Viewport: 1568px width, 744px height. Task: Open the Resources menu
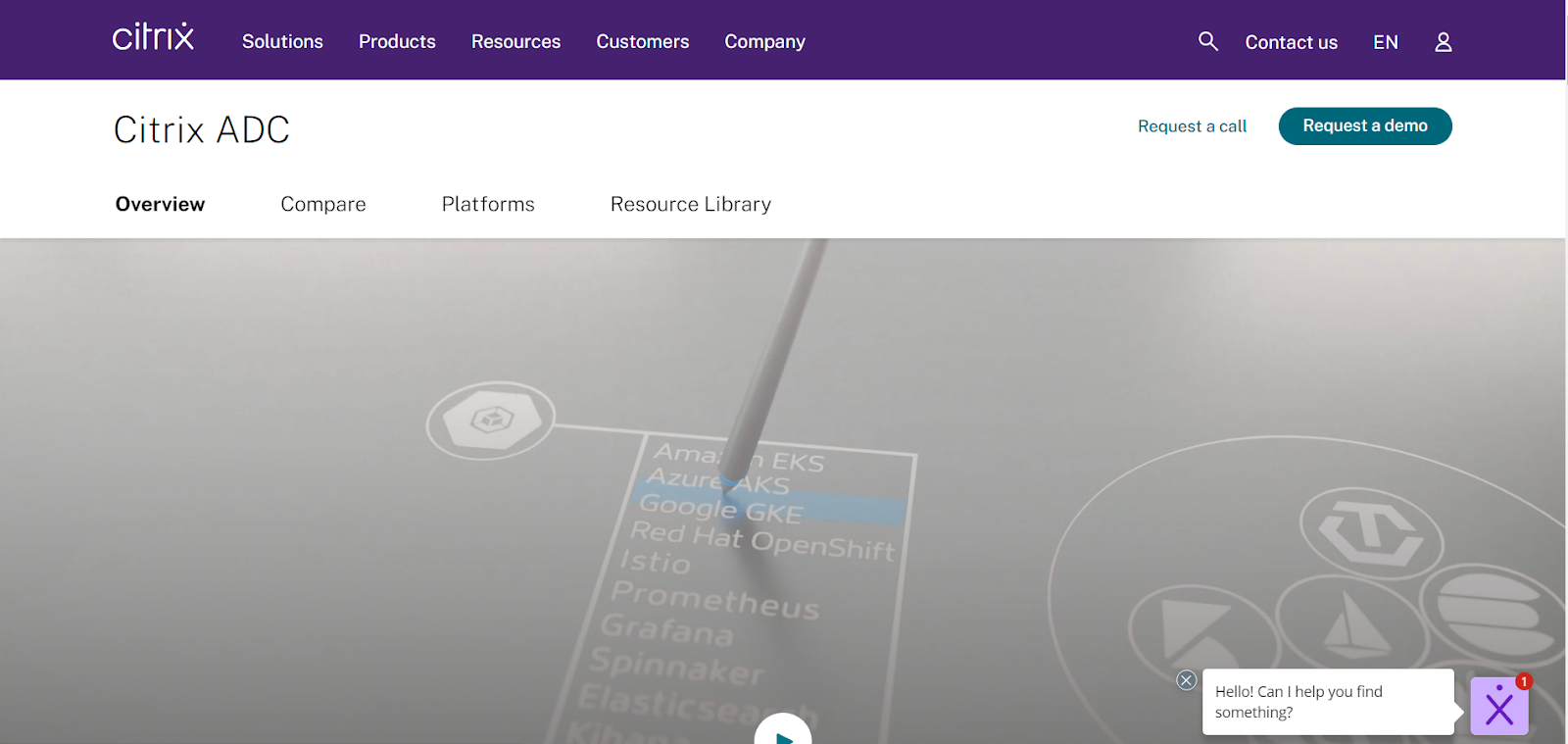[x=515, y=41]
